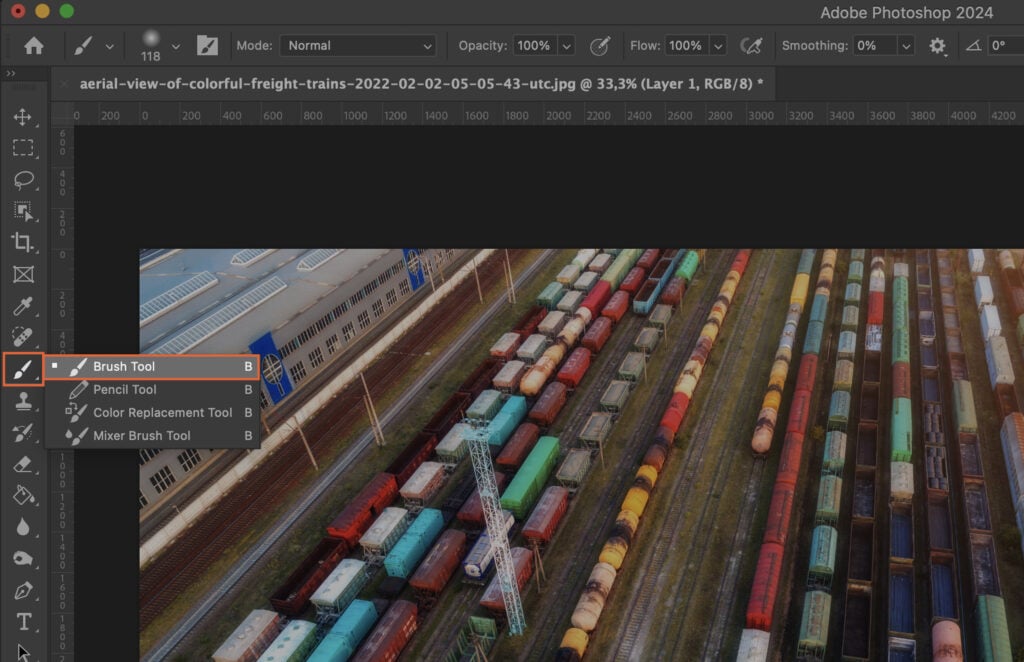Select the Eraser tool
1024x662 pixels.
(x=24, y=462)
